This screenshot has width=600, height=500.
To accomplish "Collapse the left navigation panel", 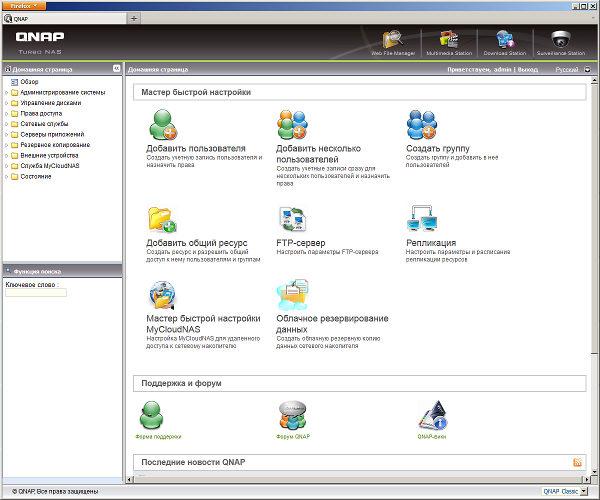I will (x=116, y=68).
